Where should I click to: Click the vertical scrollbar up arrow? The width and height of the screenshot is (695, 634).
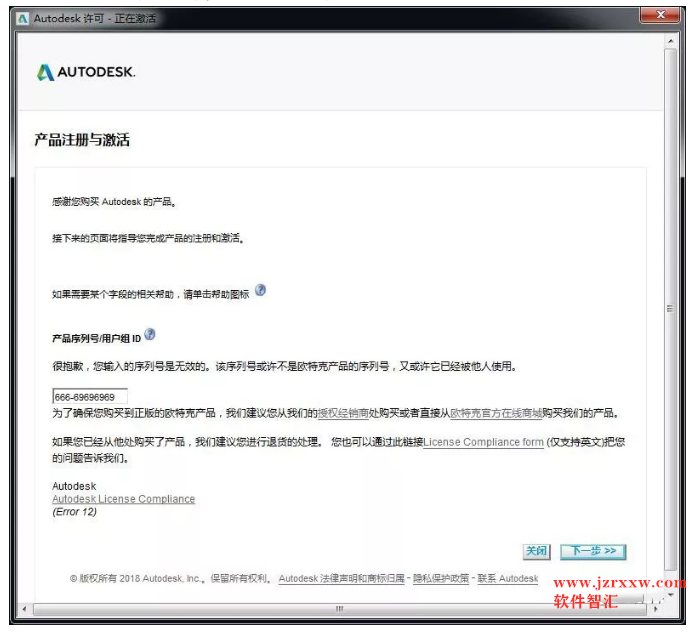coord(671,41)
